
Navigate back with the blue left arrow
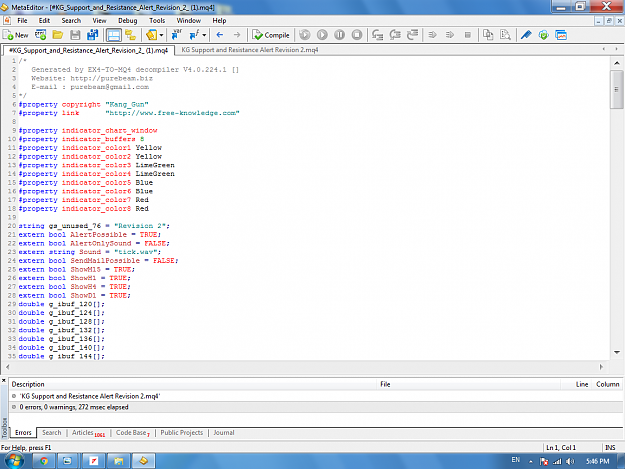pyautogui.click(x=220, y=35)
